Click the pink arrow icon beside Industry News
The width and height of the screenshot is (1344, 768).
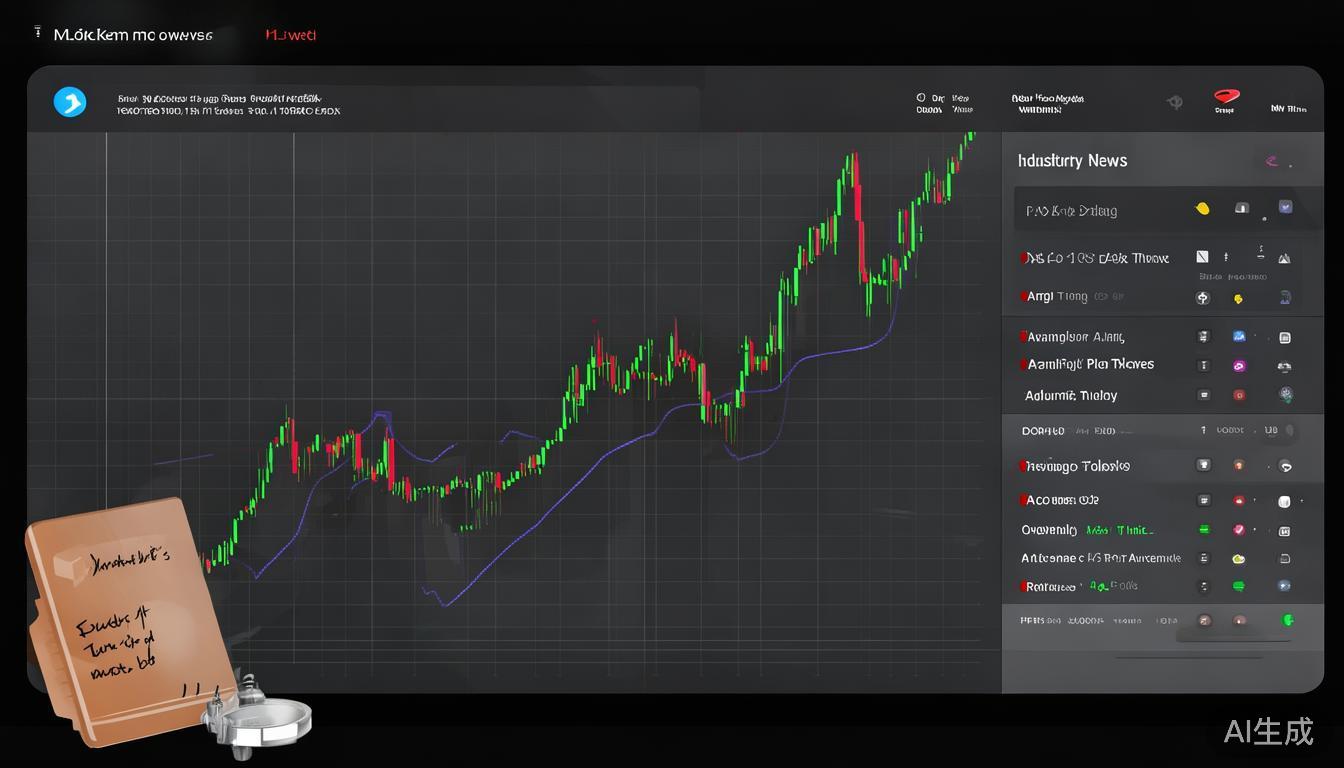tap(1272, 160)
